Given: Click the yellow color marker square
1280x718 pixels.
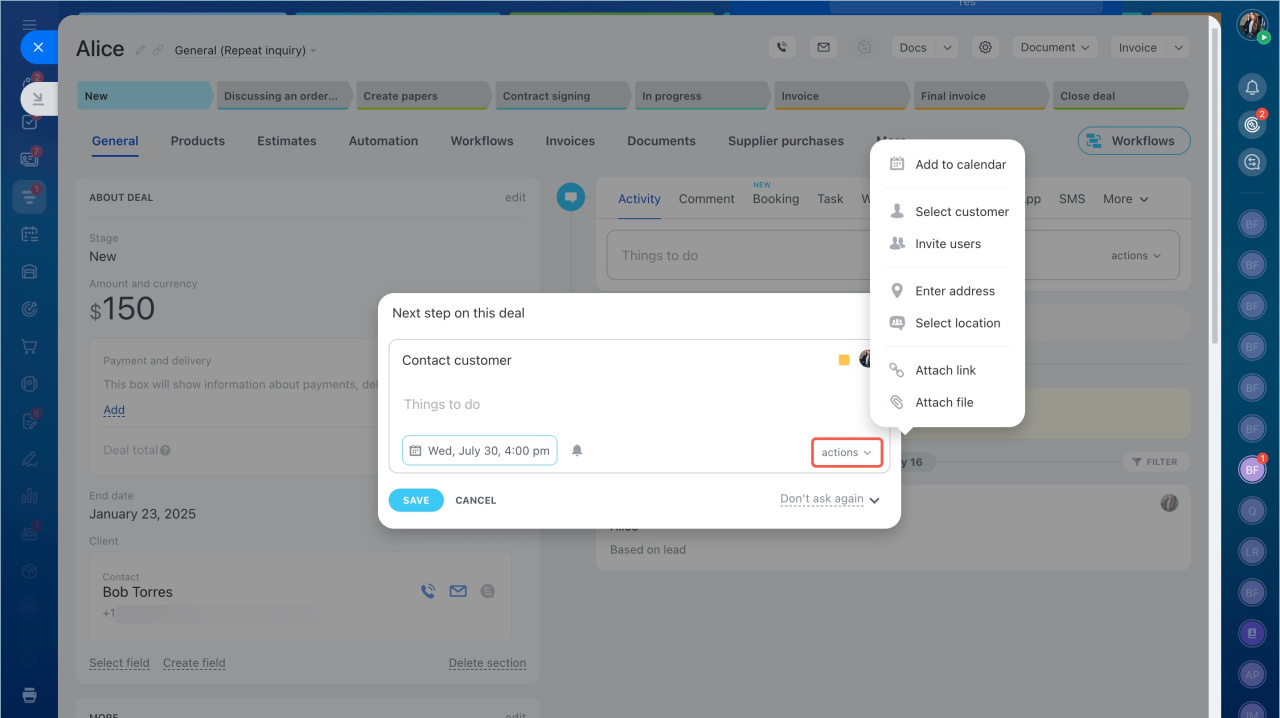Looking at the screenshot, I should coord(844,360).
